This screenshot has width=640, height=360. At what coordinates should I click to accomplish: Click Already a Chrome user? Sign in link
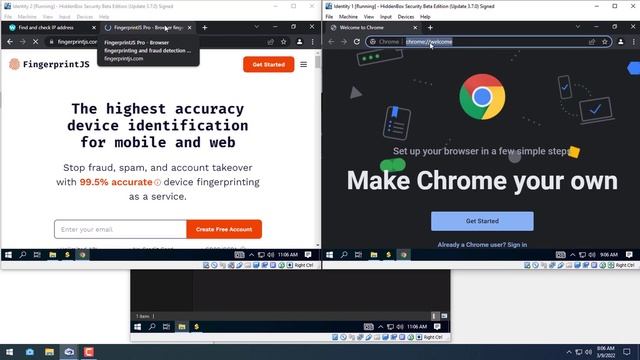pos(482,244)
